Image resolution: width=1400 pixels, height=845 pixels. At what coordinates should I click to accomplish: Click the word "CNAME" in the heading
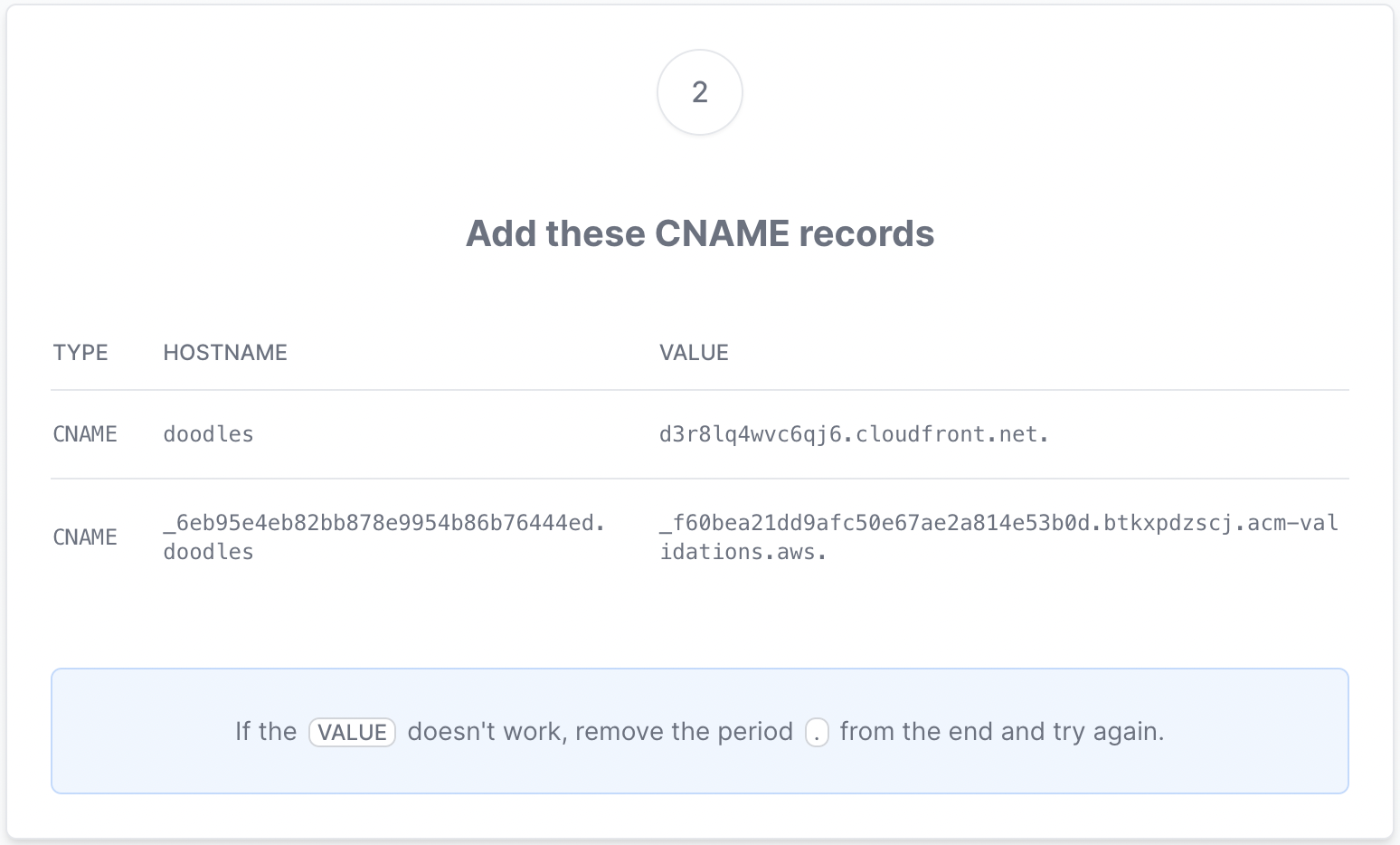point(722,233)
